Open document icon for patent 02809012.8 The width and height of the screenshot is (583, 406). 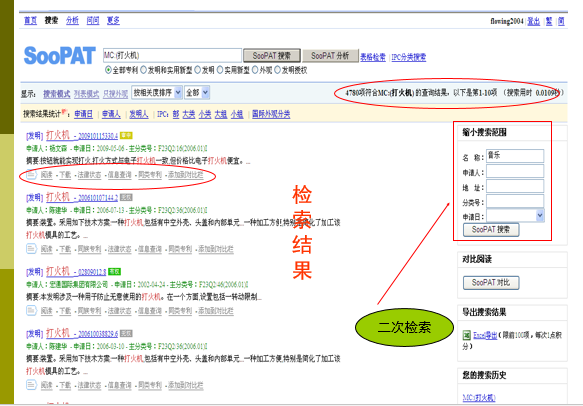pyautogui.click(x=31, y=310)
